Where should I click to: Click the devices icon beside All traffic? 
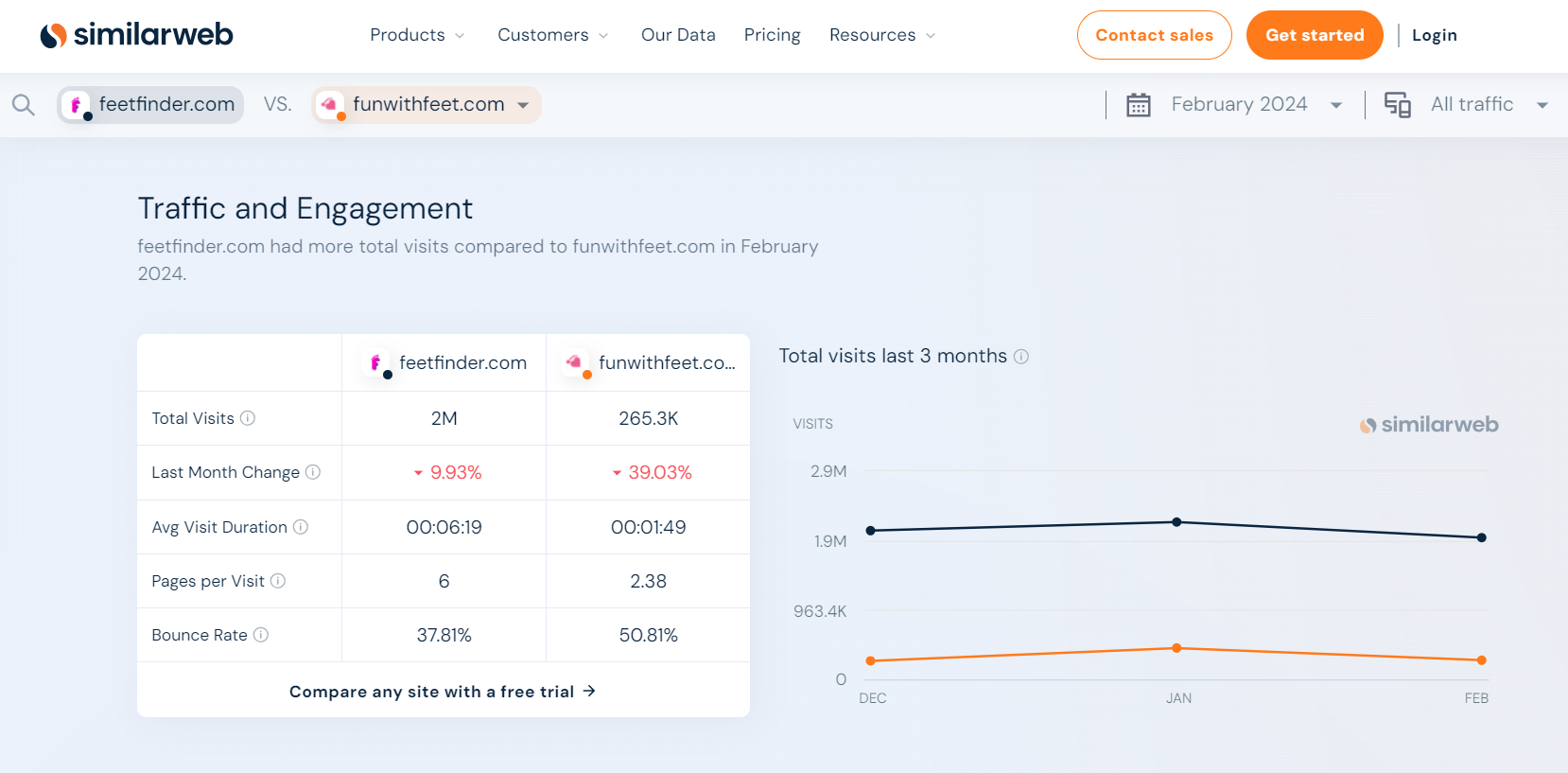1398,104
